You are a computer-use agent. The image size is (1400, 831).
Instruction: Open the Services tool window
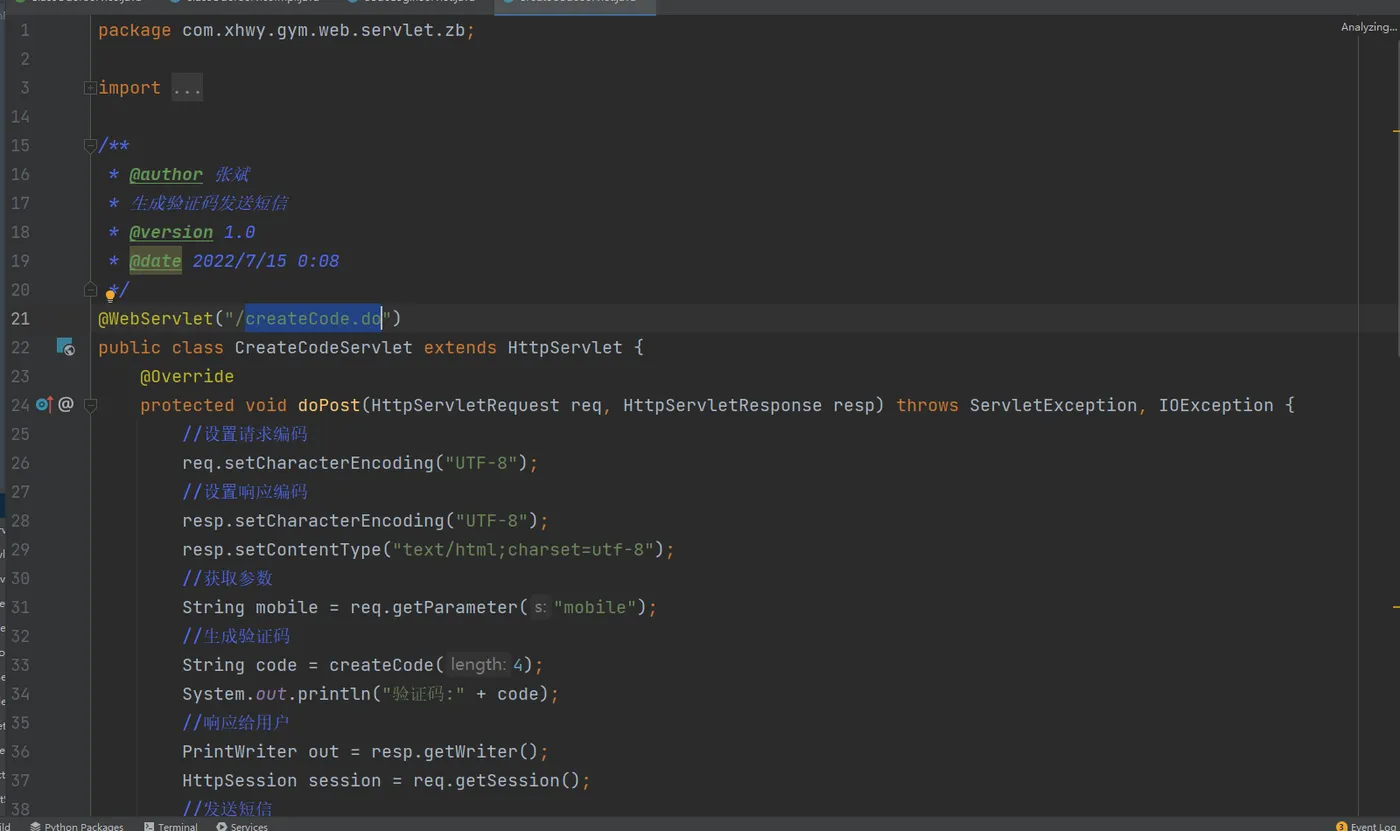click(x=242, y=826)
